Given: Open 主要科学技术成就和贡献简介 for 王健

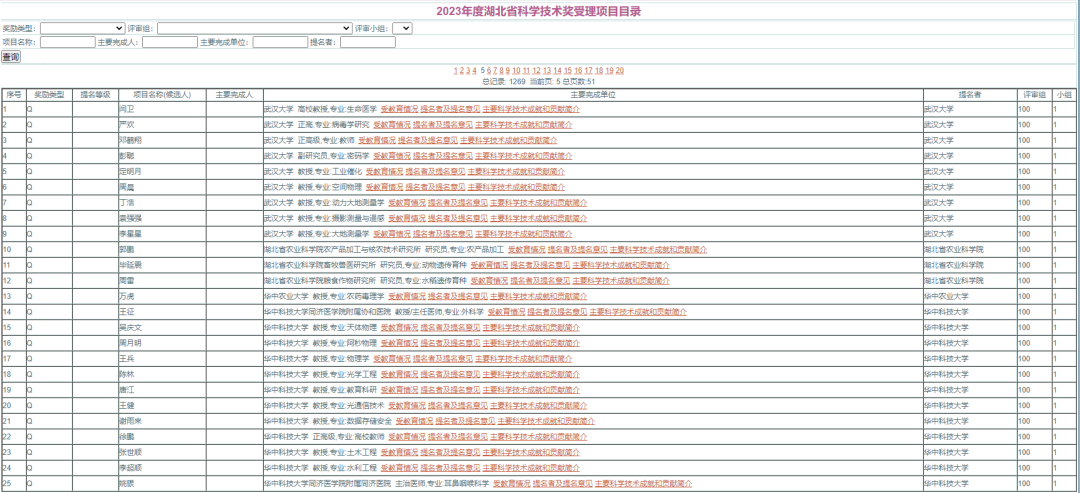Looking at the screenshot, I should pyautogui.click(x=539, y=406).
